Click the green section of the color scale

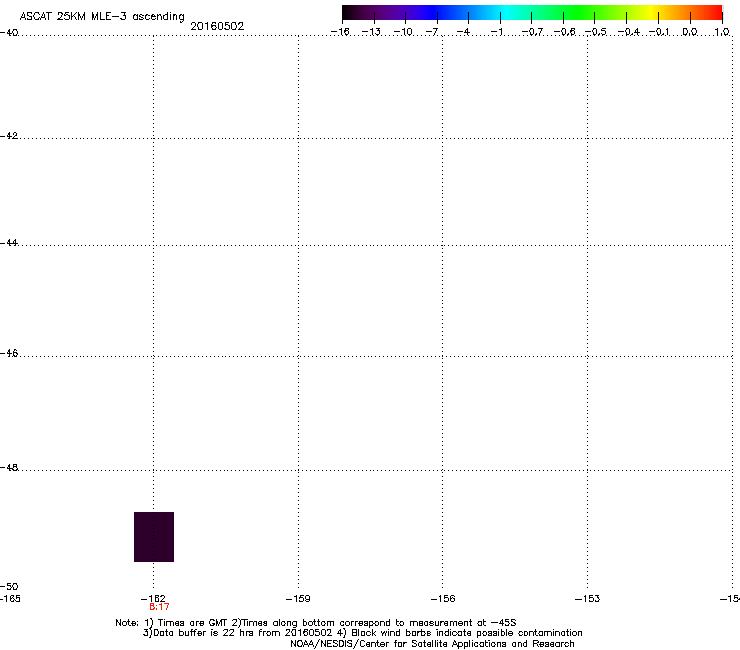(580, 12)
